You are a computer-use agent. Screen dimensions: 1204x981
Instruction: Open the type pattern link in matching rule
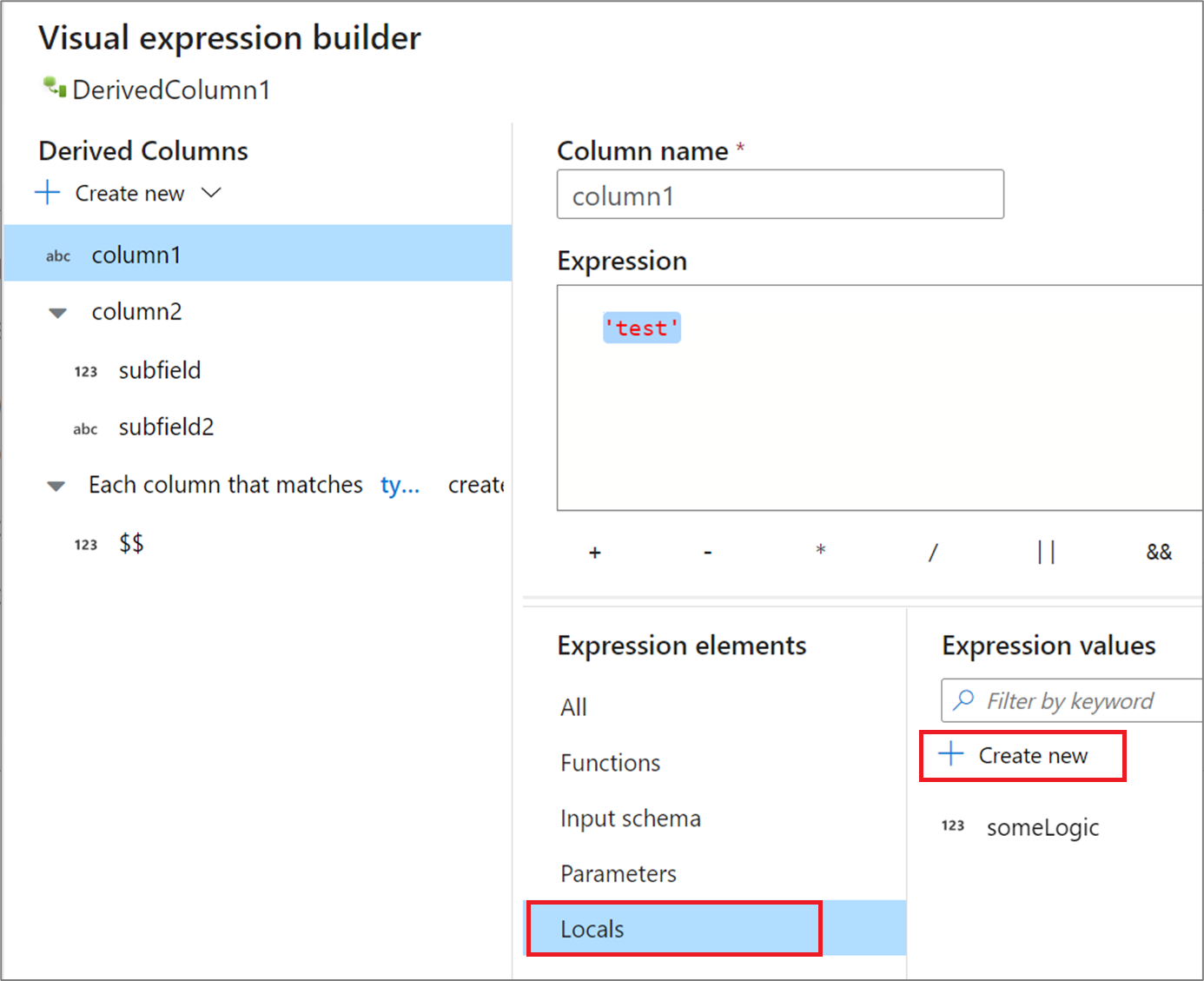[x=400, y=485]
